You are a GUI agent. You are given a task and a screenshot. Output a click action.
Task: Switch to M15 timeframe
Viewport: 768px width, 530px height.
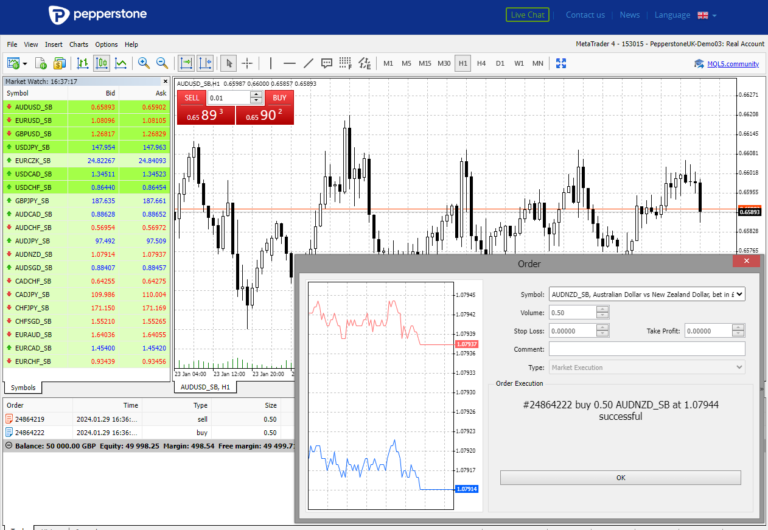pos(425,64)
